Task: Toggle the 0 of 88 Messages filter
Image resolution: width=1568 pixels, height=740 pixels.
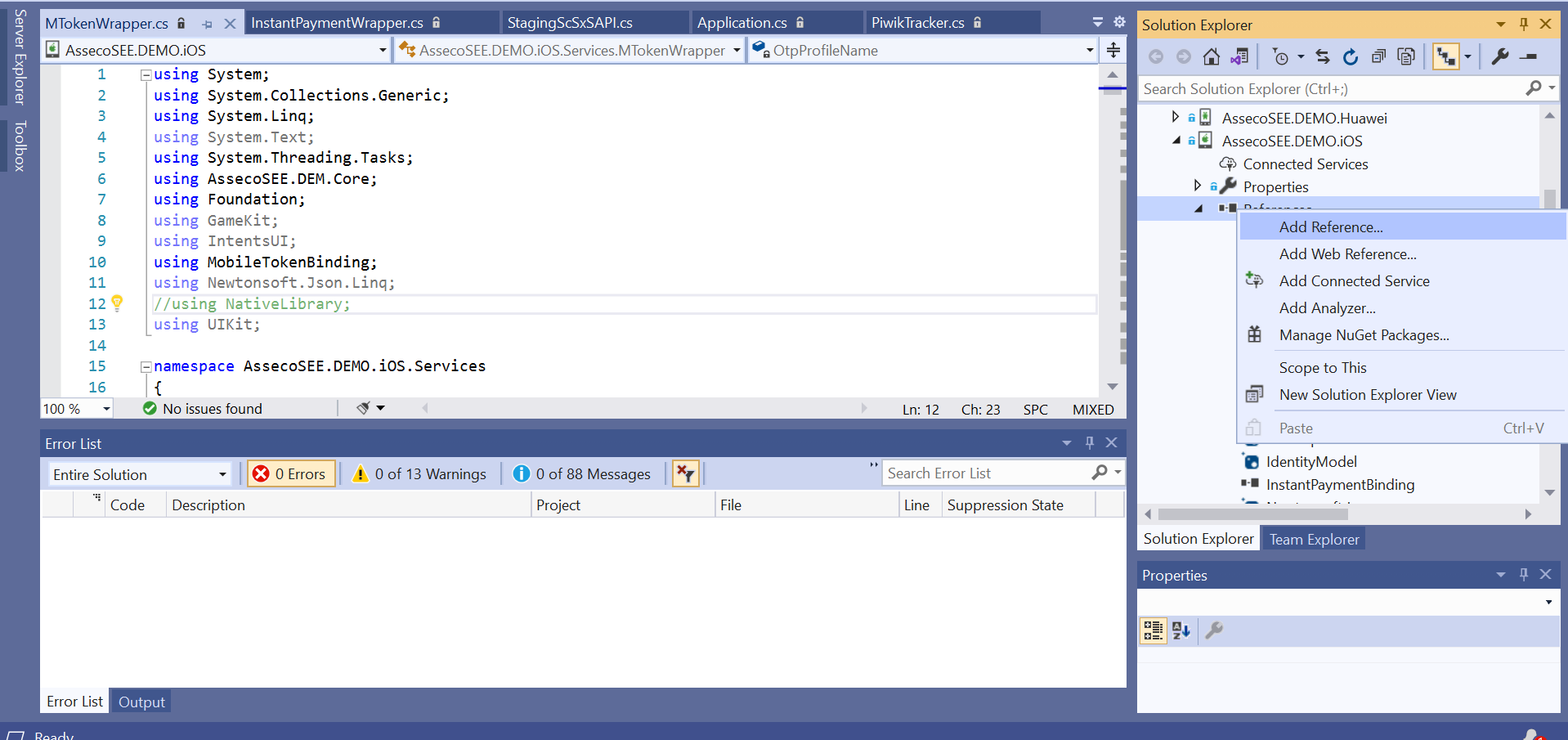Action: pyautogui.click(x=582, y=473)
